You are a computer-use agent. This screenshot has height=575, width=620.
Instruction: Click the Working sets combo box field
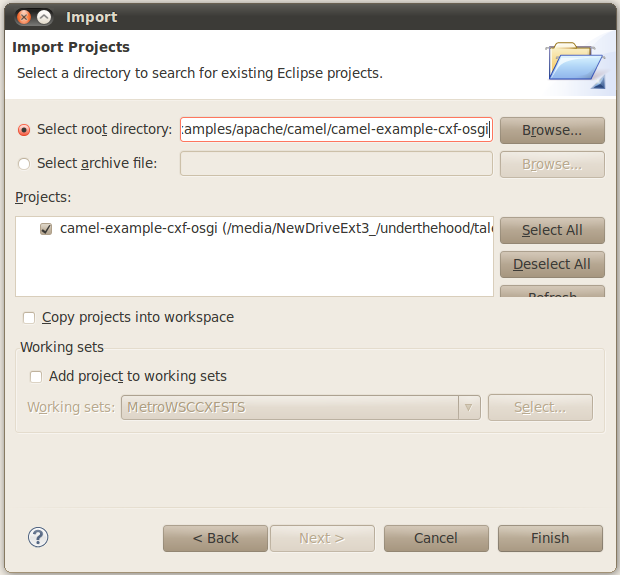pyautogui.click(x=289, y=408)
